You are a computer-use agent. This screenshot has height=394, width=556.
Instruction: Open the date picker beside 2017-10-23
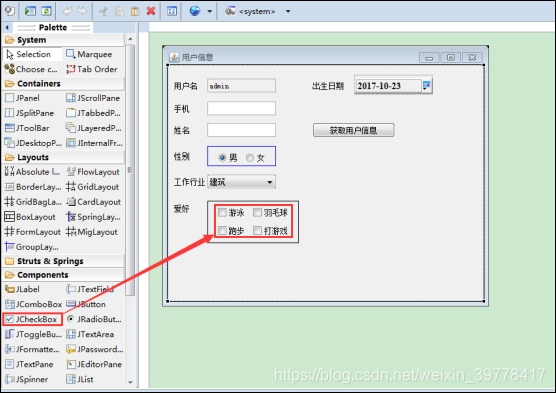pos(427,85)
